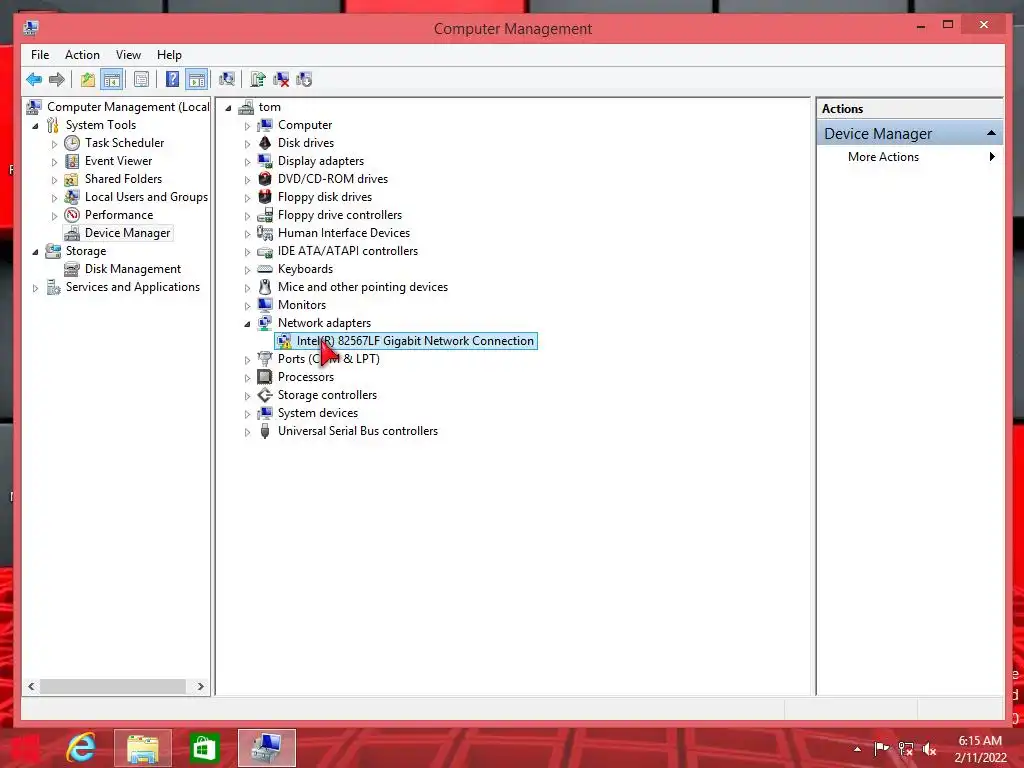Expand the Disk drives category
Viewport: 1024px width, 768px height.
pyautogui.click(x=247, y=144)
